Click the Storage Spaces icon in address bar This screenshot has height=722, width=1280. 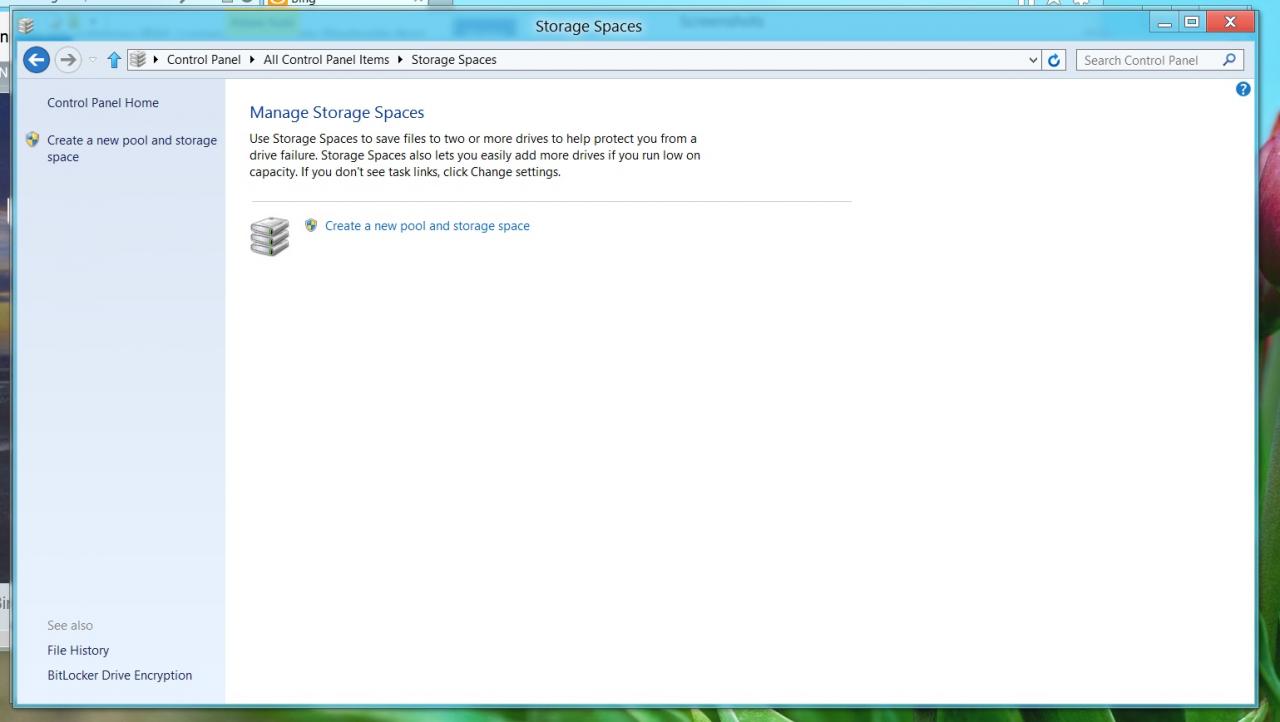(x=138, y=60)
